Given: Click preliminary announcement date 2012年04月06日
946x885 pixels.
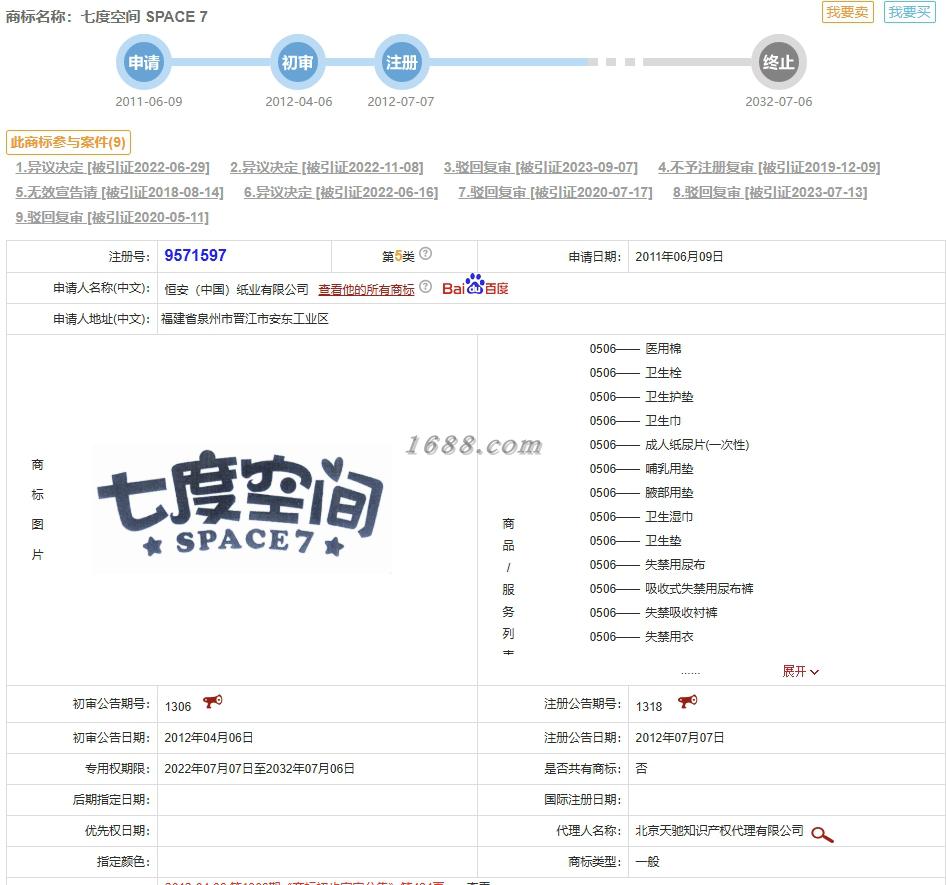Looking at the screenshot, I should click(209, 738).
